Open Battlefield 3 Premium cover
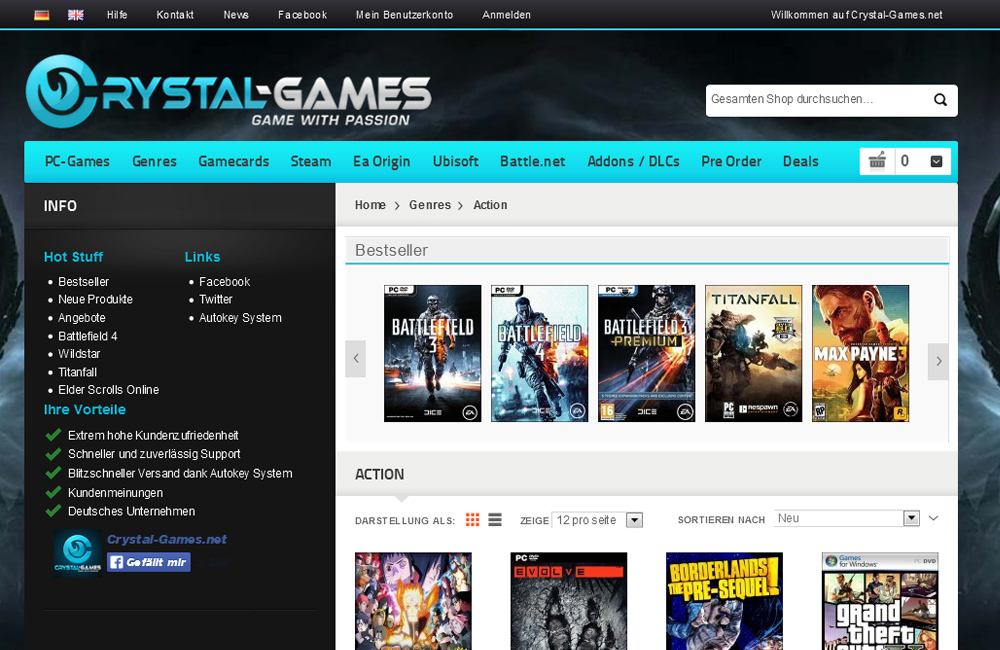Image resolution: width=1000 pixels, height=650 pixels. click(647, 353)
